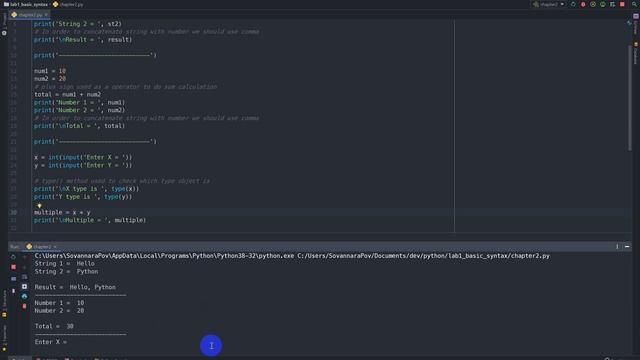Select the chapter2.py breadcrumb in navigation bar
Image resolution: width=640 pixels, height=360 pixels.
click(x=68, y=4)
